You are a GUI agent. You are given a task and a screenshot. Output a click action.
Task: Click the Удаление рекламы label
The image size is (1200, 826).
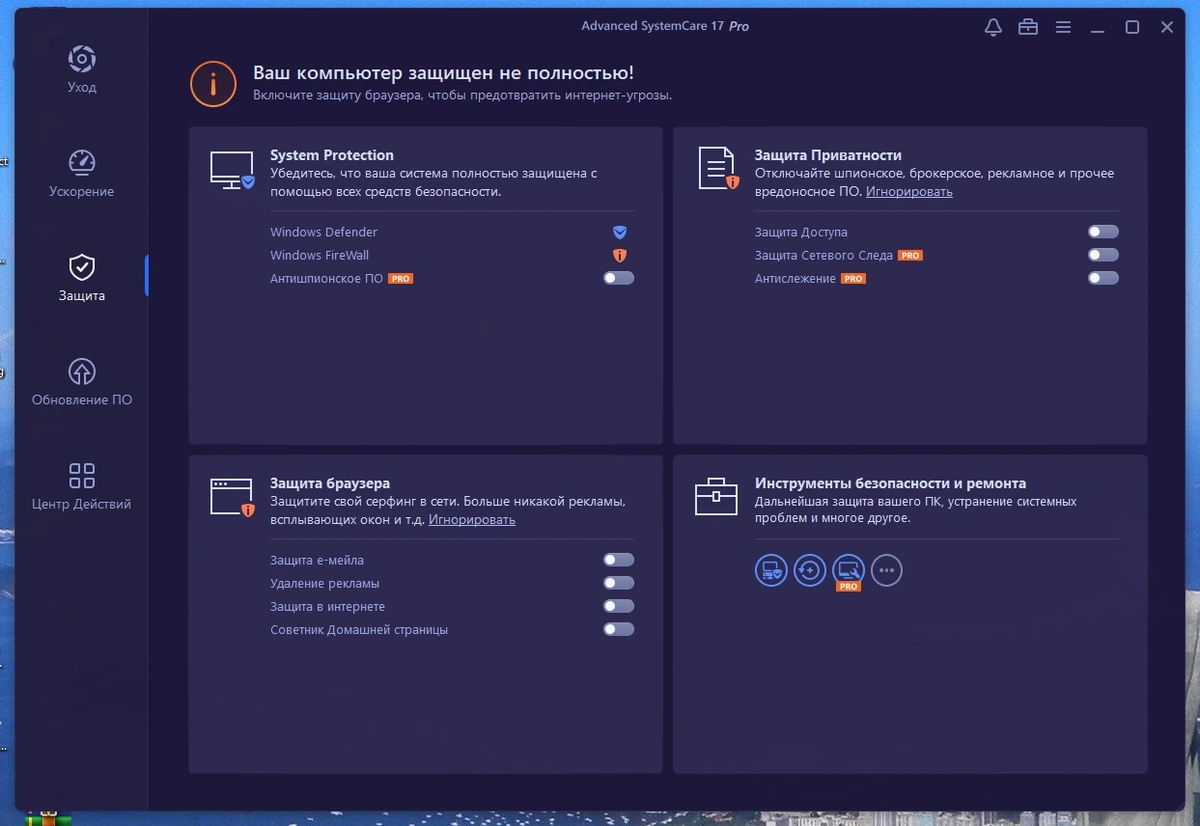coord(325,583)
